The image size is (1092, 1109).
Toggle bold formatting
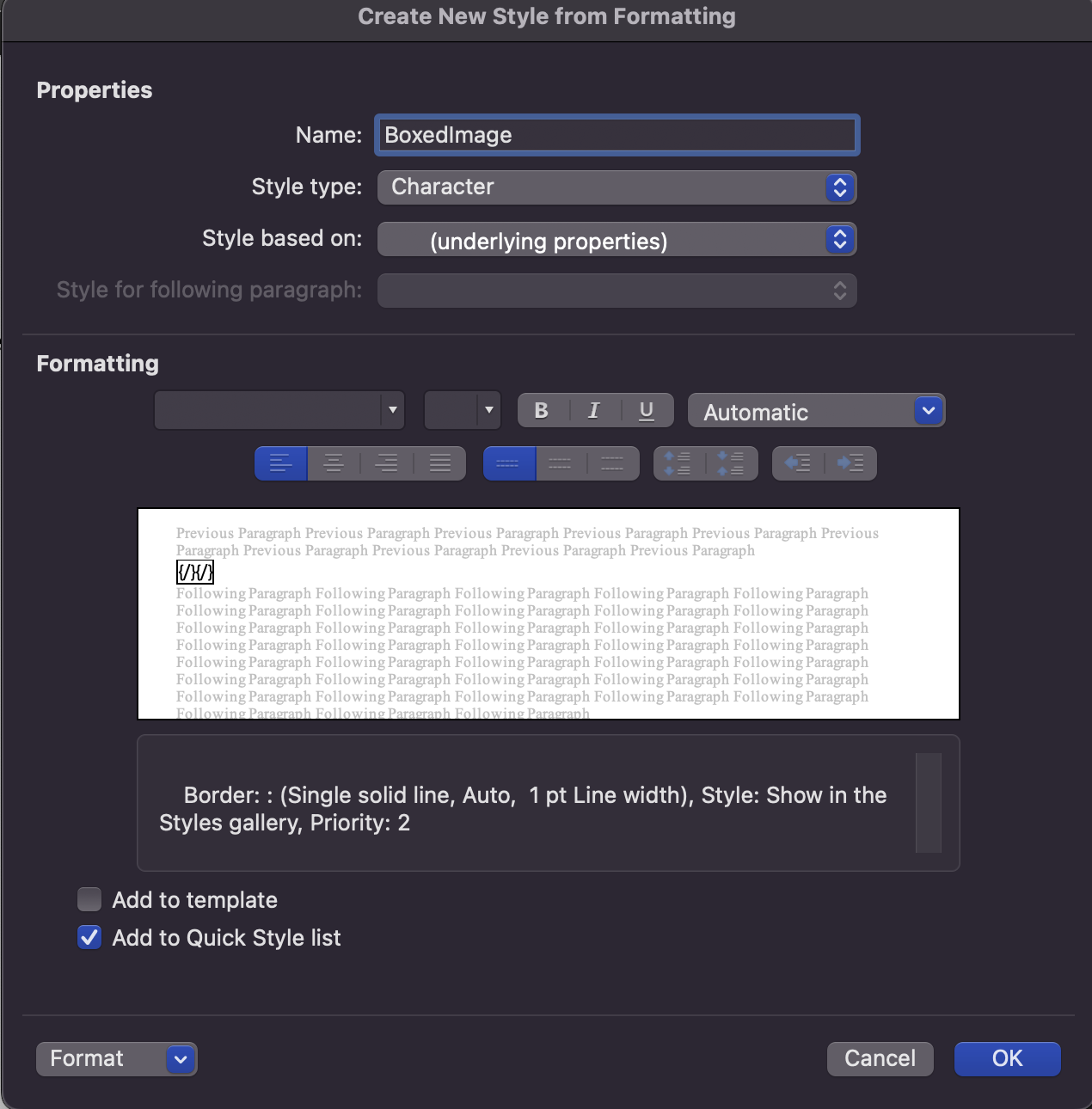(542, 410)
